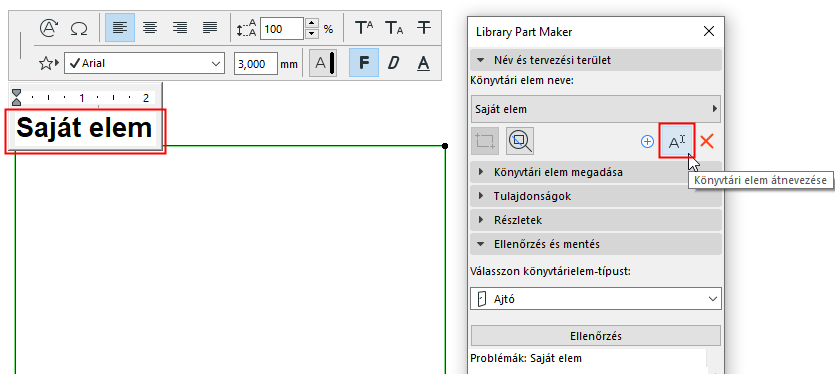
Task: Align text right
Action: (179, 28)
